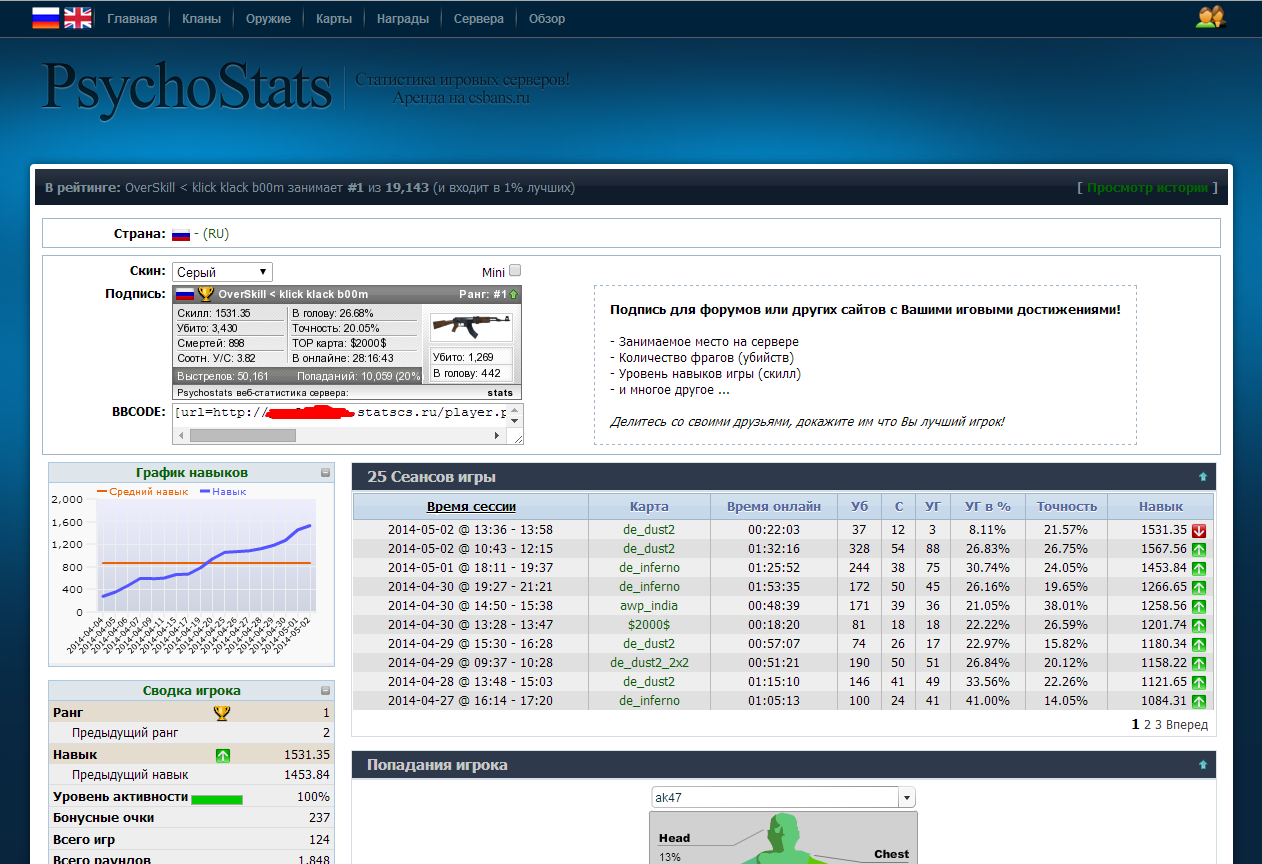
Task: Click Предыдущий навык value 1453.84
Action: click(x=306, y=775)
